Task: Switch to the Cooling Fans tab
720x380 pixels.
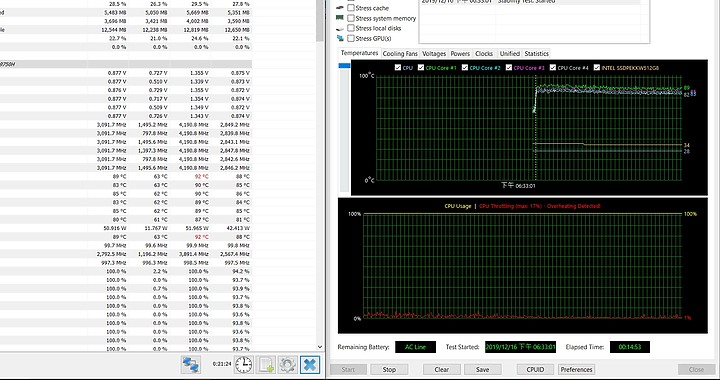Action: 400,54
